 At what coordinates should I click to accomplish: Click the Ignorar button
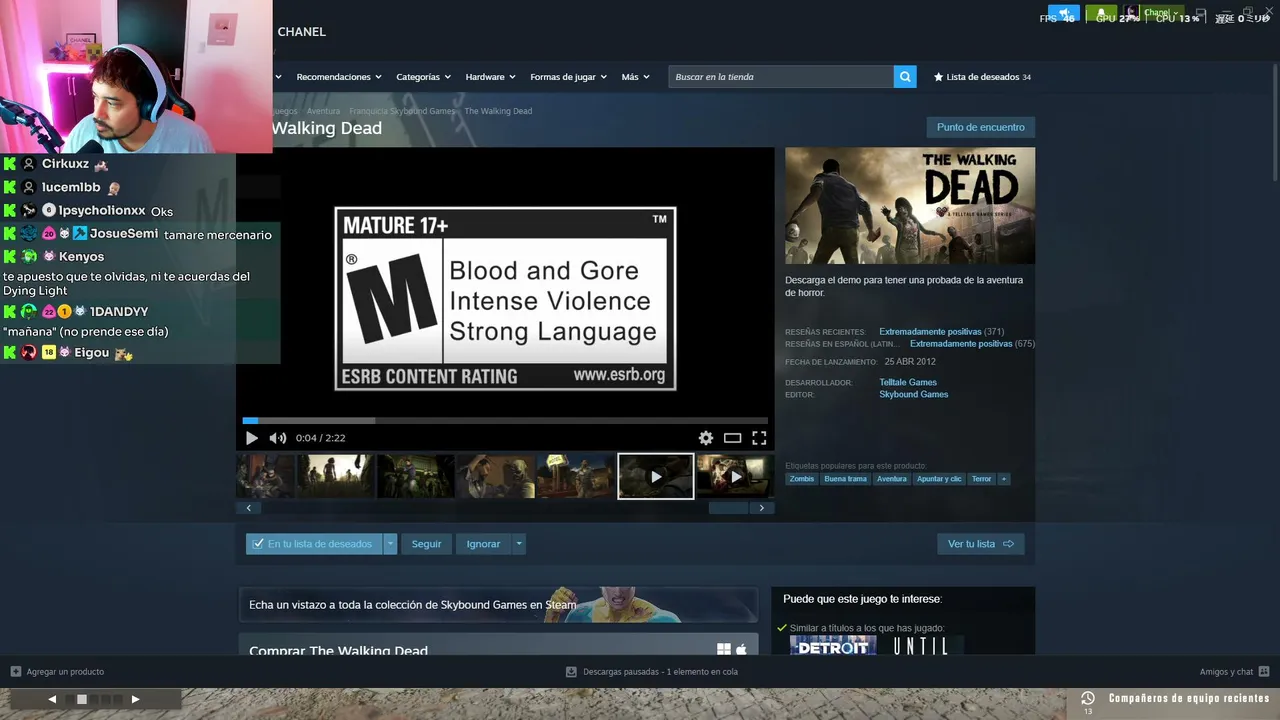pos(483,544)
